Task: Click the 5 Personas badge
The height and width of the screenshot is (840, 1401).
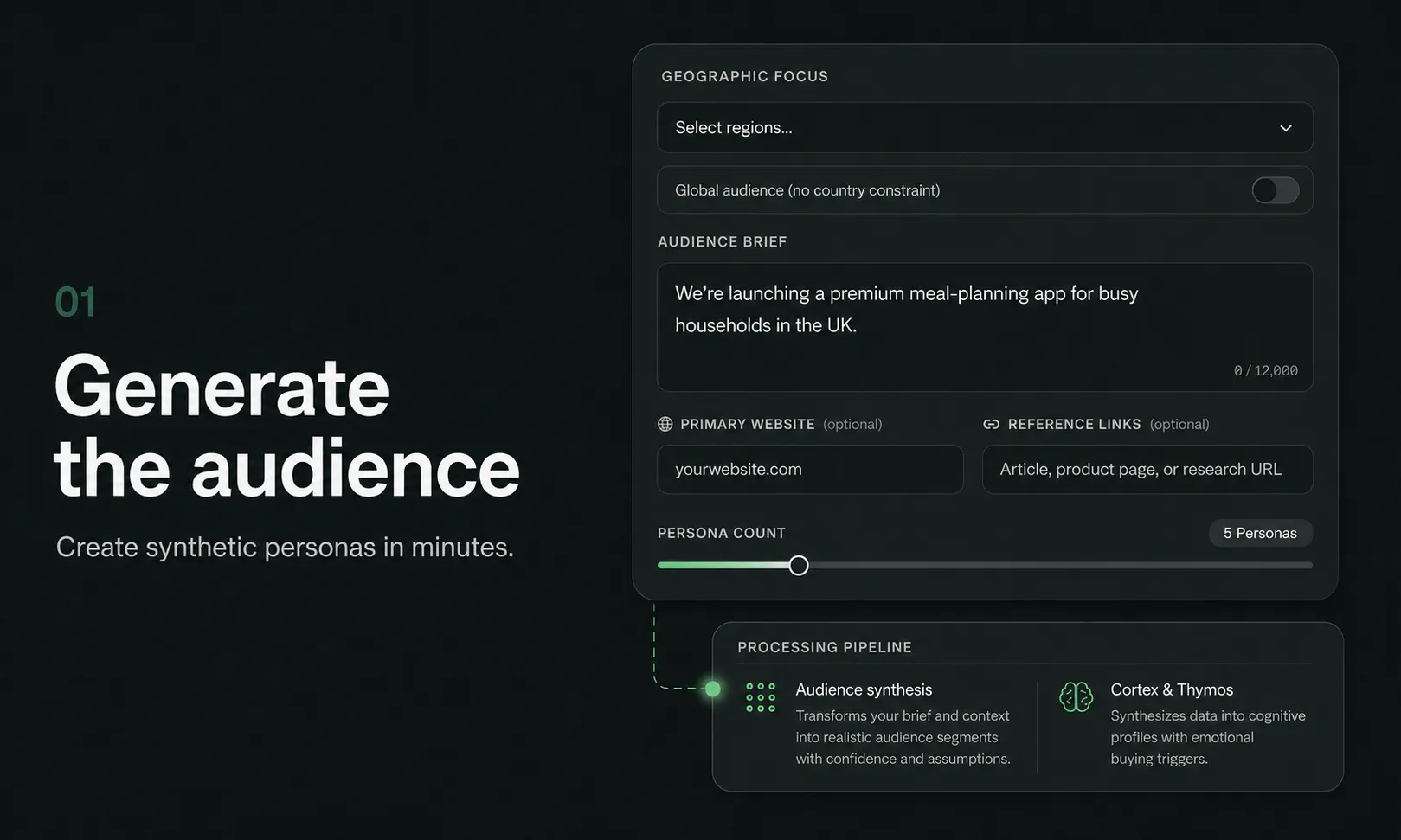Action: click(x=1260, y=533)
